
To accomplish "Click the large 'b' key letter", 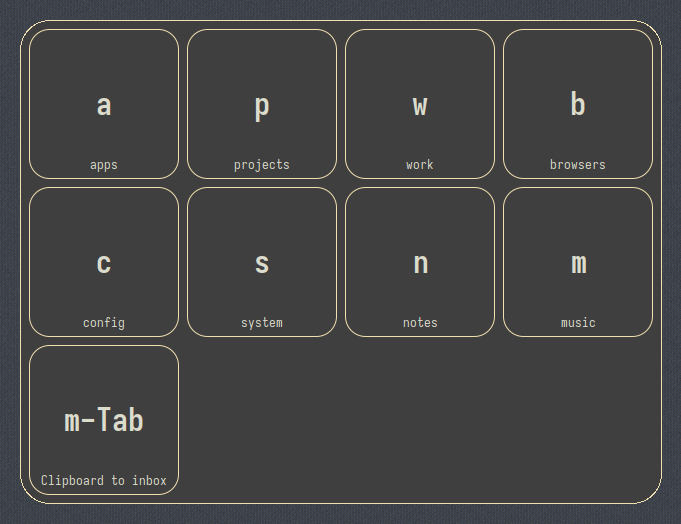I will point(578,104).
